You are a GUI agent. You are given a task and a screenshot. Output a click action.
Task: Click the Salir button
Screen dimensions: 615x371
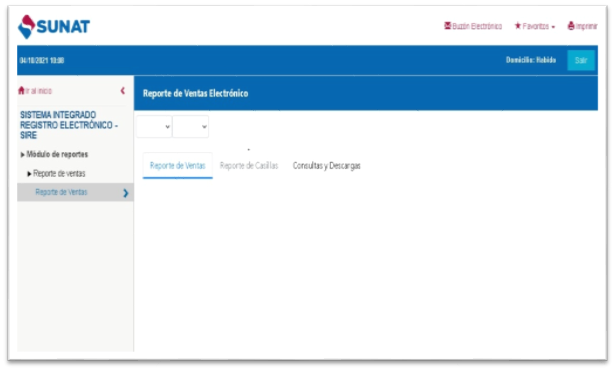click(x=581, y=60)
